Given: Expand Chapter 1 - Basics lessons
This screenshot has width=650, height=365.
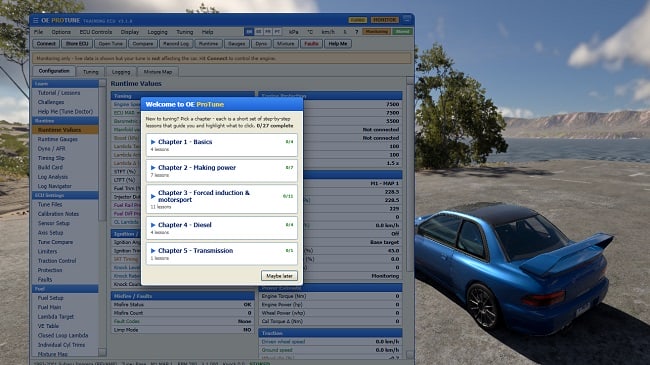Looking at the screenshot, I should tap(222, 145).
